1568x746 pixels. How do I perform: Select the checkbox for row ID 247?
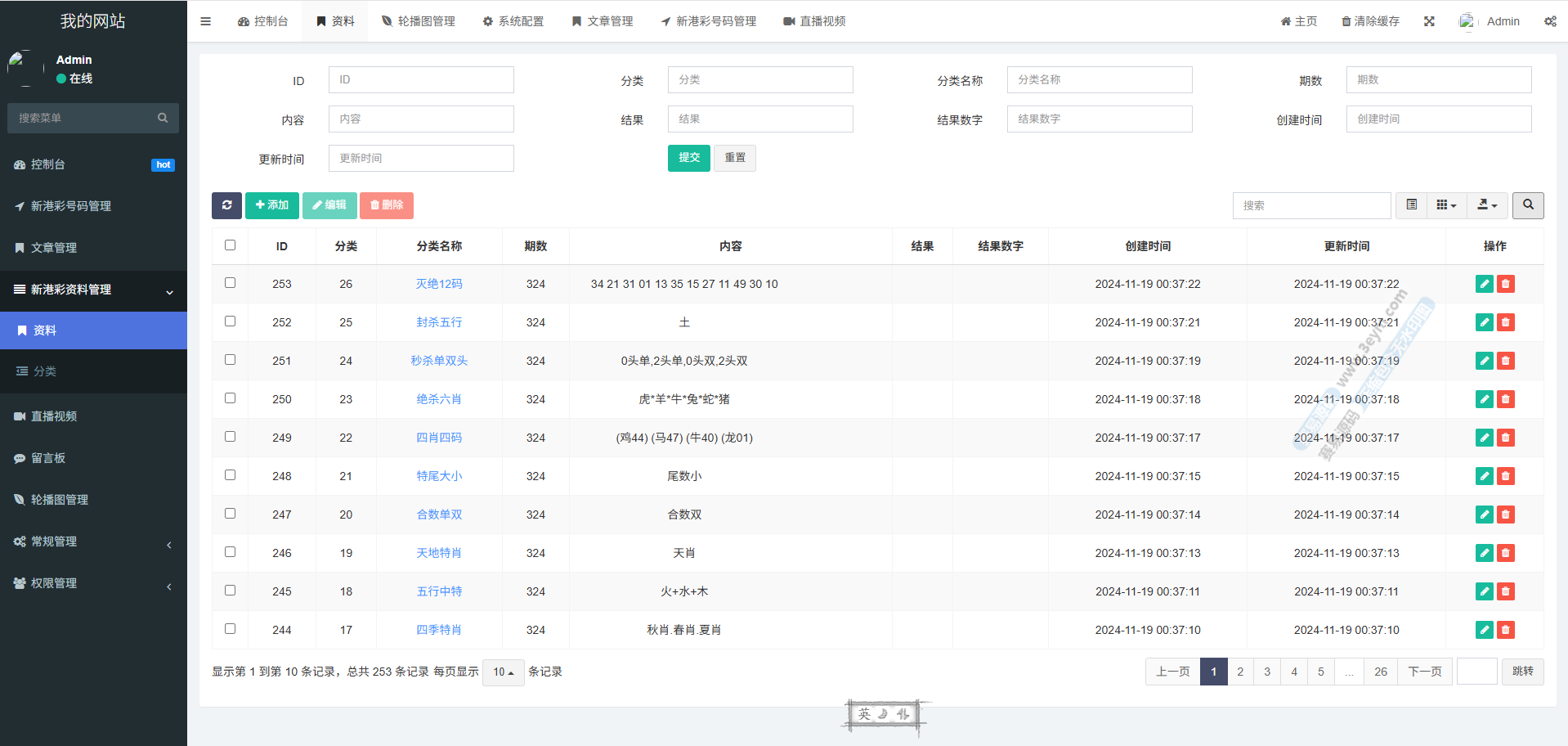[230, 514]
